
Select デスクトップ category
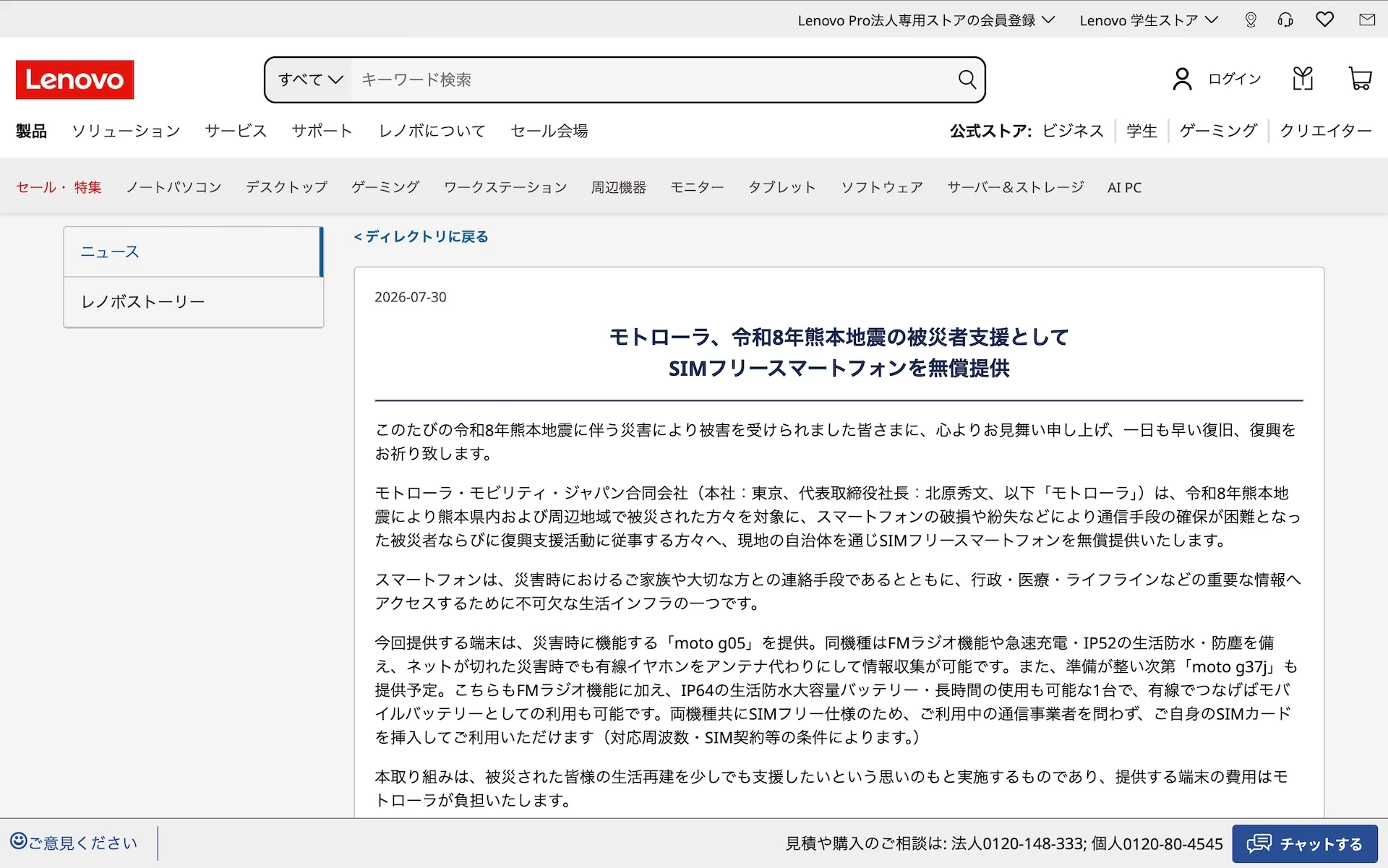[x=286, y=187]
